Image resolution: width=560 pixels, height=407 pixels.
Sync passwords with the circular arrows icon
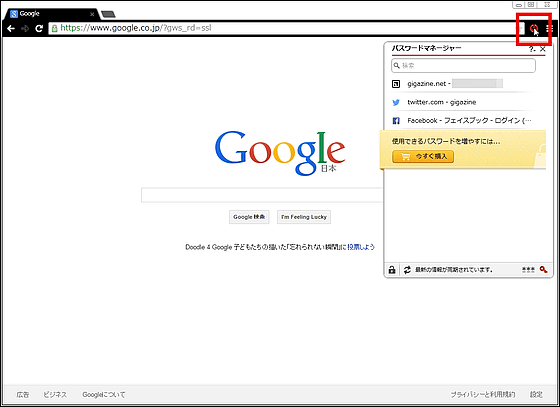pyautogui.click(x=407, y=270)
